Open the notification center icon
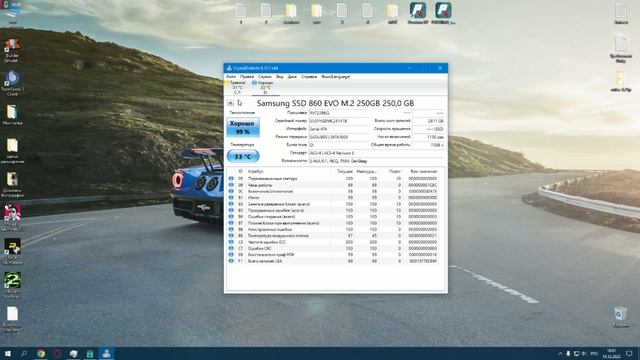 pos(629,353)
